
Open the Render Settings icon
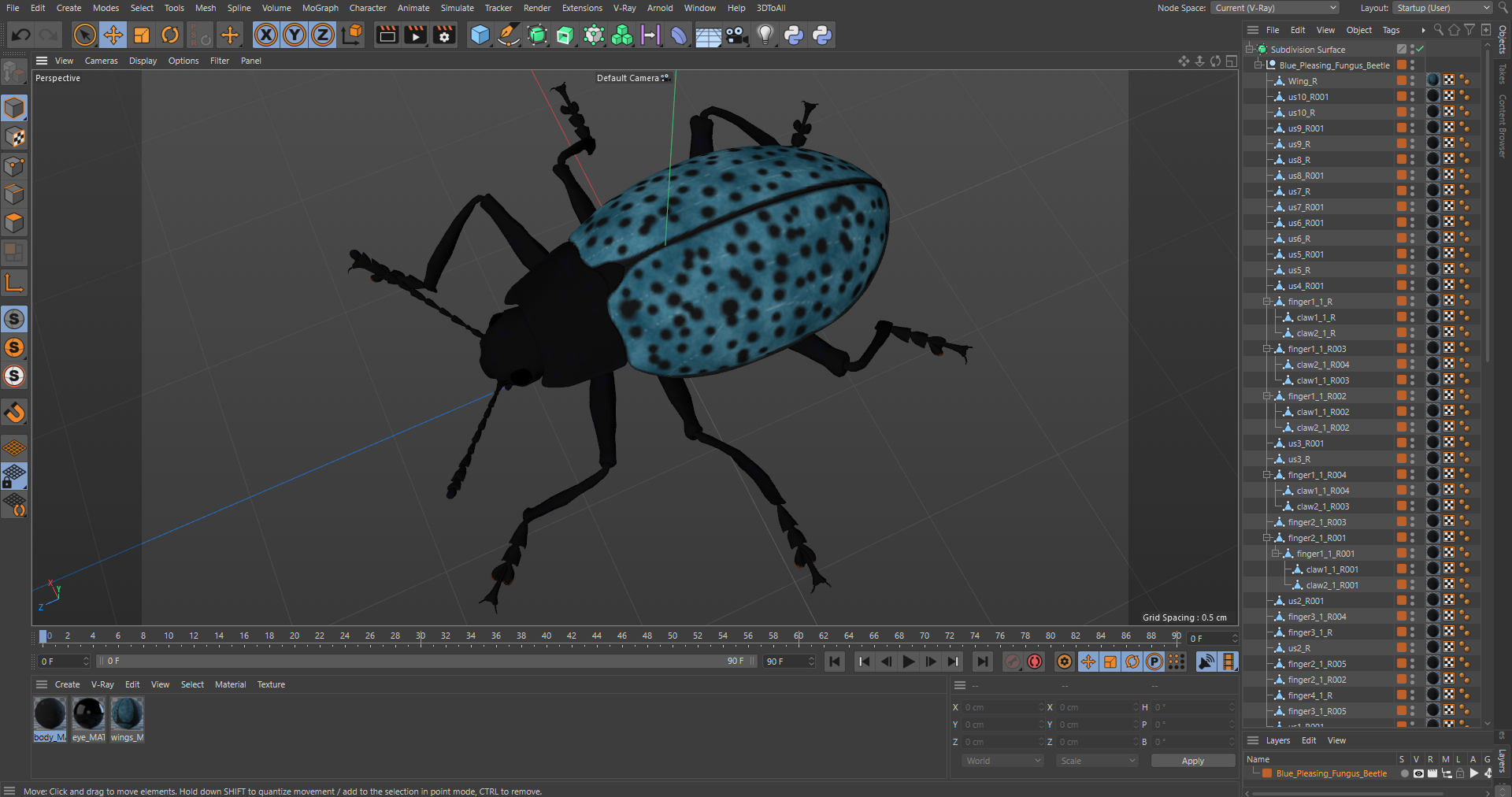coord(444,35)
